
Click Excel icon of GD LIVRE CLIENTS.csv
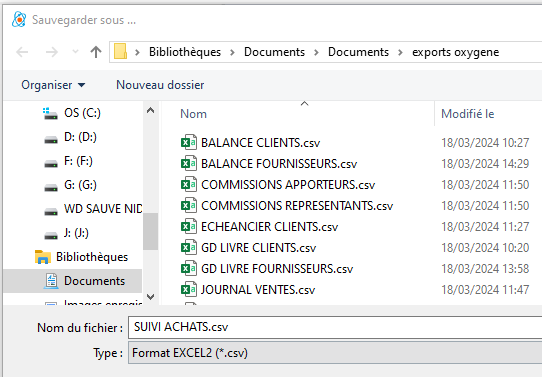[189, 247]
